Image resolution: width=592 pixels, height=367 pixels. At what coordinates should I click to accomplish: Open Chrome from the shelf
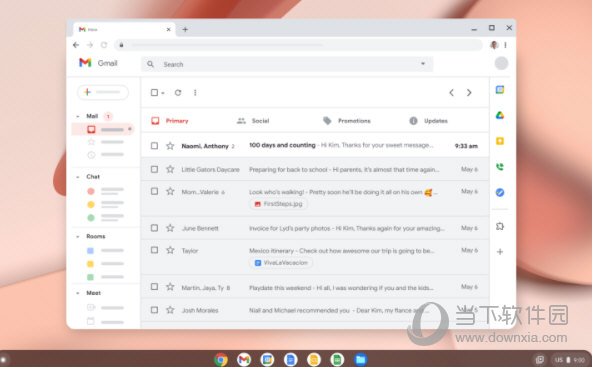(x=221, y=359)
